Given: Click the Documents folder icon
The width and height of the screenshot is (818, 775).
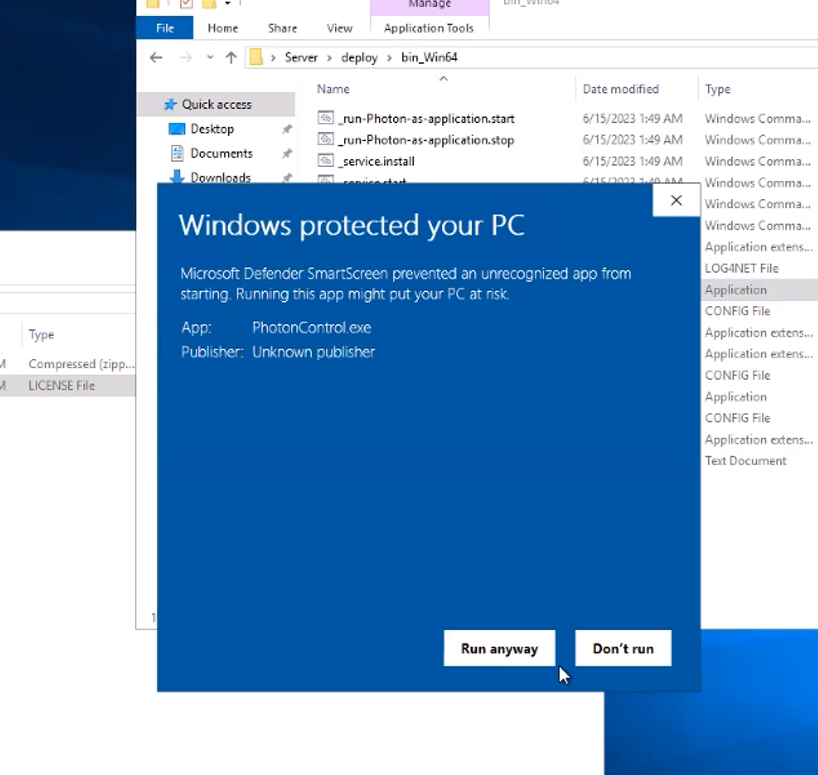Looking at the screenshot, I should (177, 153).
